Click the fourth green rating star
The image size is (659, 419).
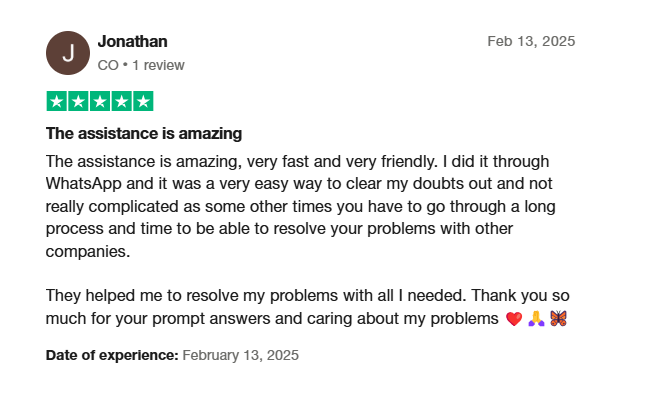(121, 101)
